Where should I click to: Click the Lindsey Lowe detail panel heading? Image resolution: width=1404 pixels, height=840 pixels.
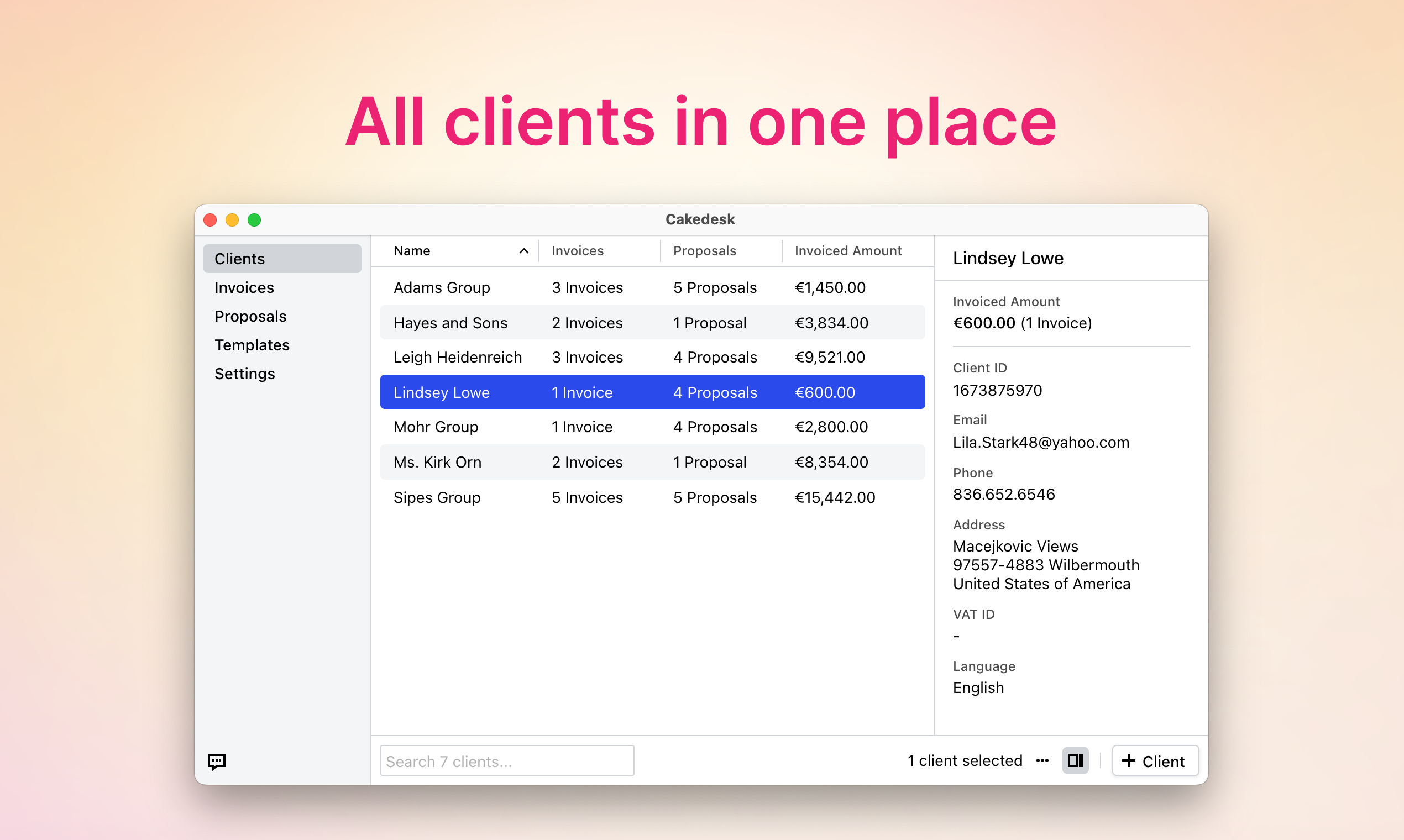[1008, 258]
